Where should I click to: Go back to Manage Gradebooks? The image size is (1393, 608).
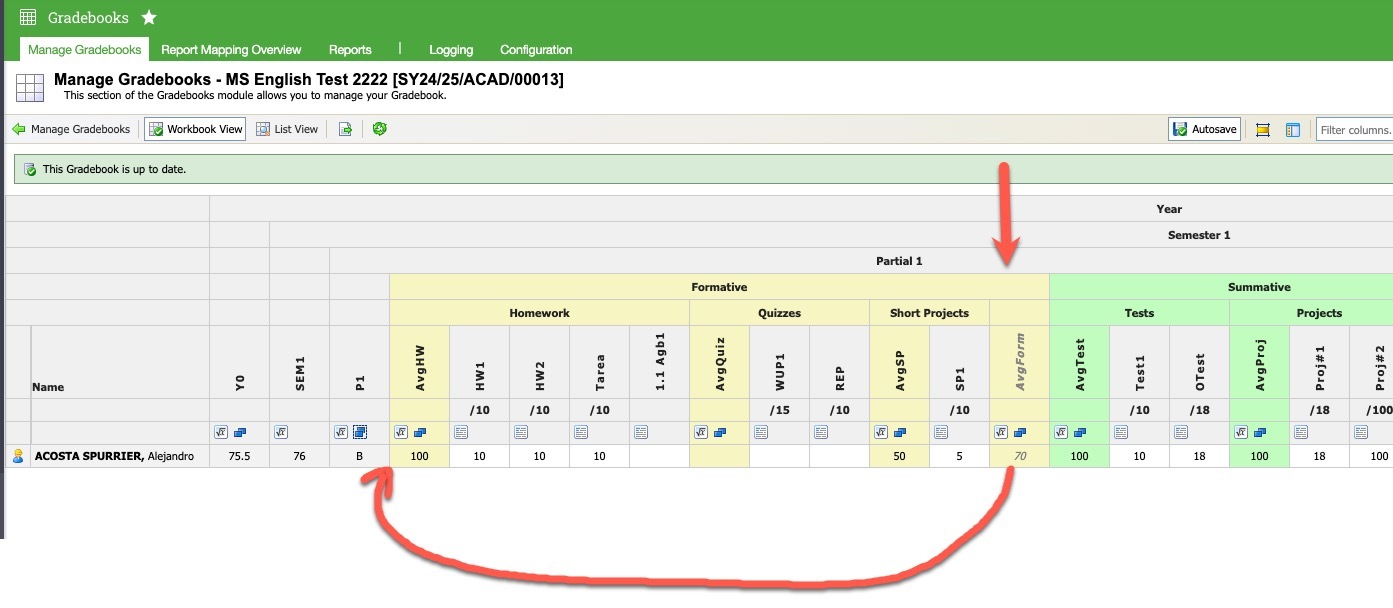point(71,129)
